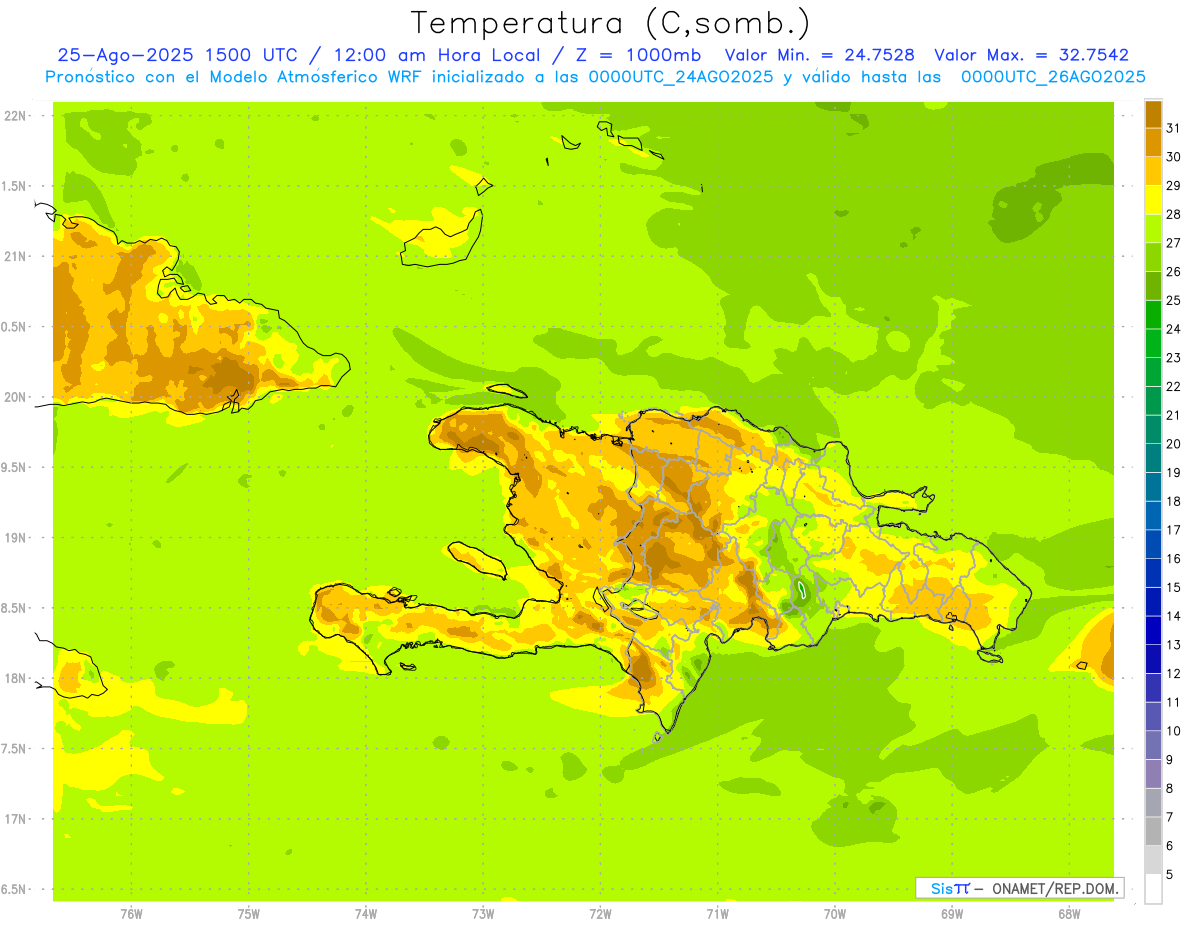Click color bar segment between 6 and 7

coord(1153,831)
